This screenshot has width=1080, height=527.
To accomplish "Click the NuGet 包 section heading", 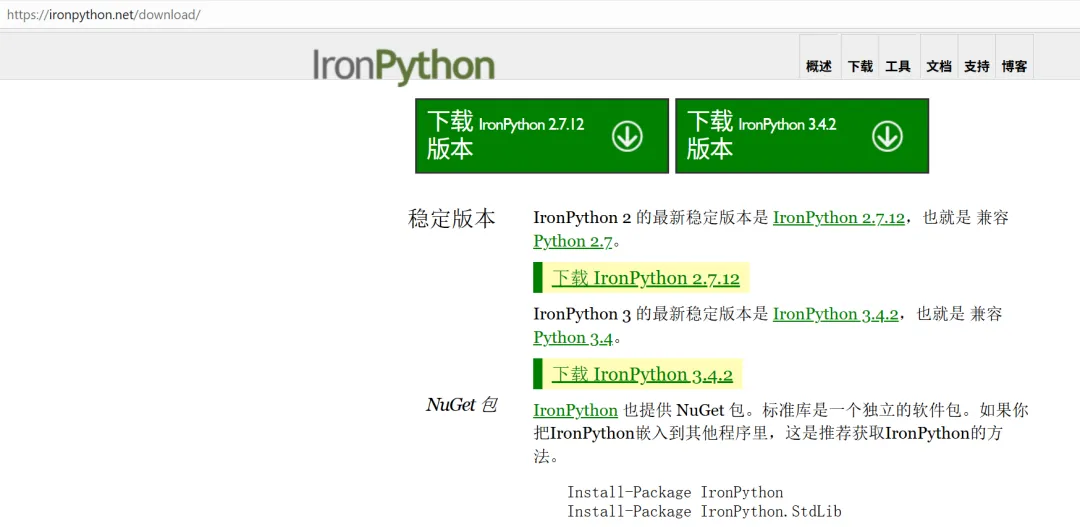I will [x=461, y=405].
